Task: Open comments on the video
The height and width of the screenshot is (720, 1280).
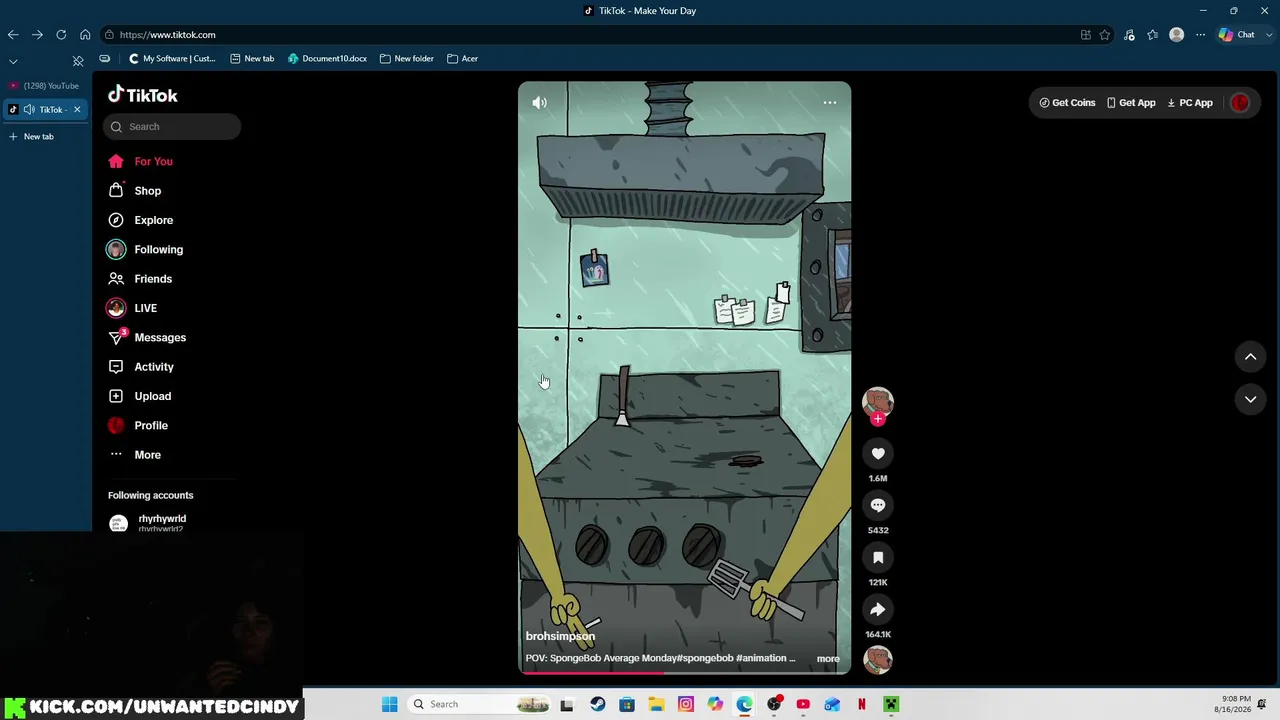Action: pyautogui.click(x=878, y=506)
